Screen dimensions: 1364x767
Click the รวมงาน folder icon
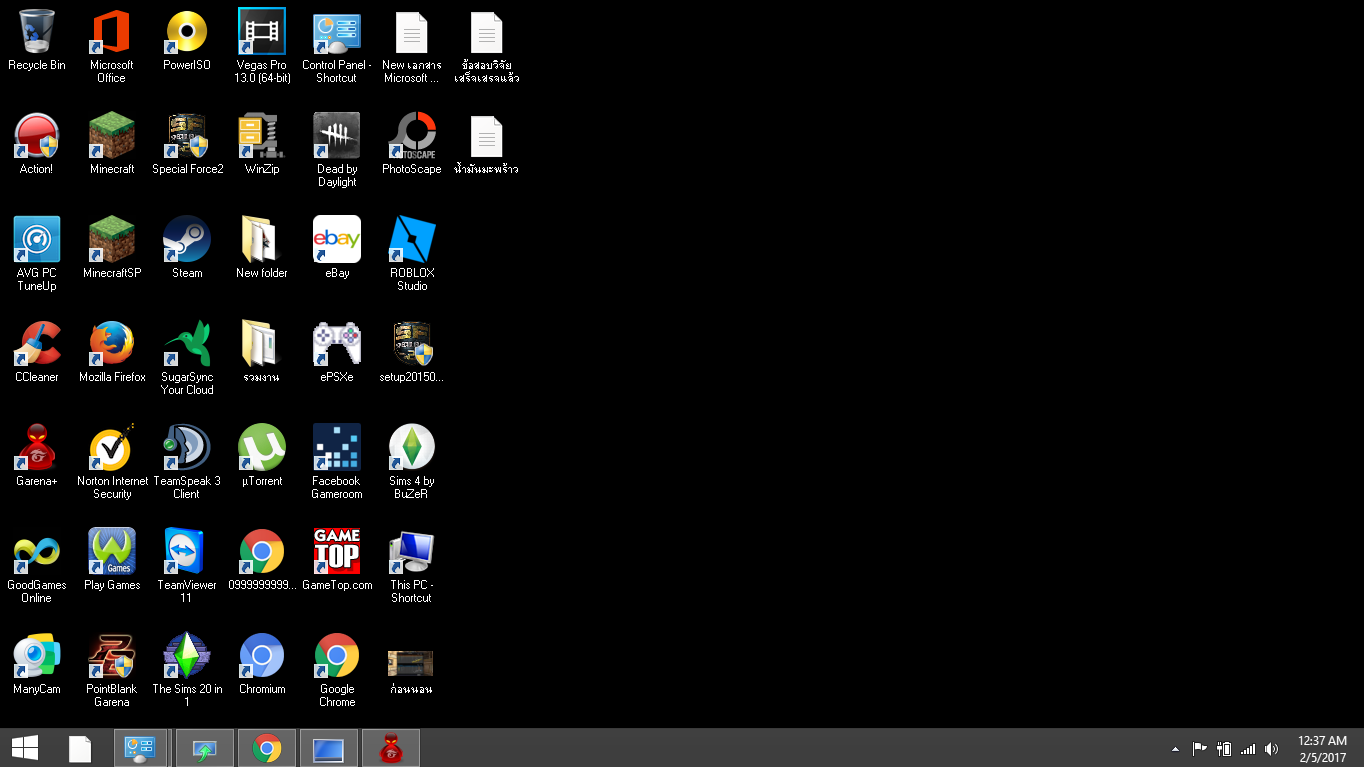(262, 344)
